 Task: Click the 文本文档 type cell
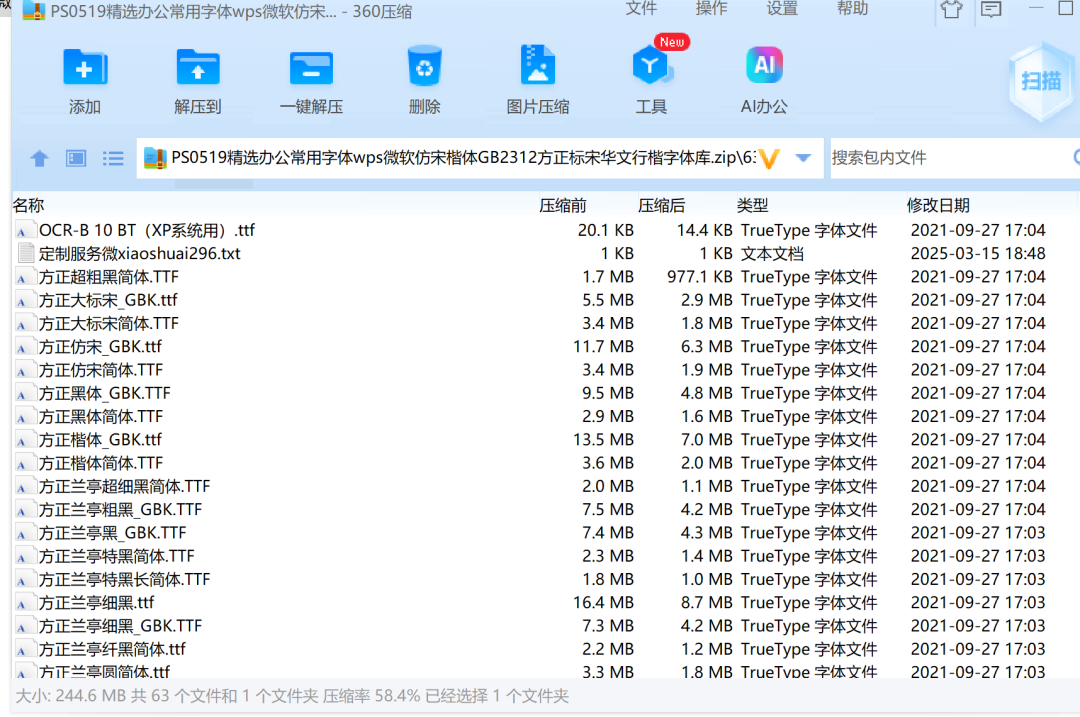(772, 253)
